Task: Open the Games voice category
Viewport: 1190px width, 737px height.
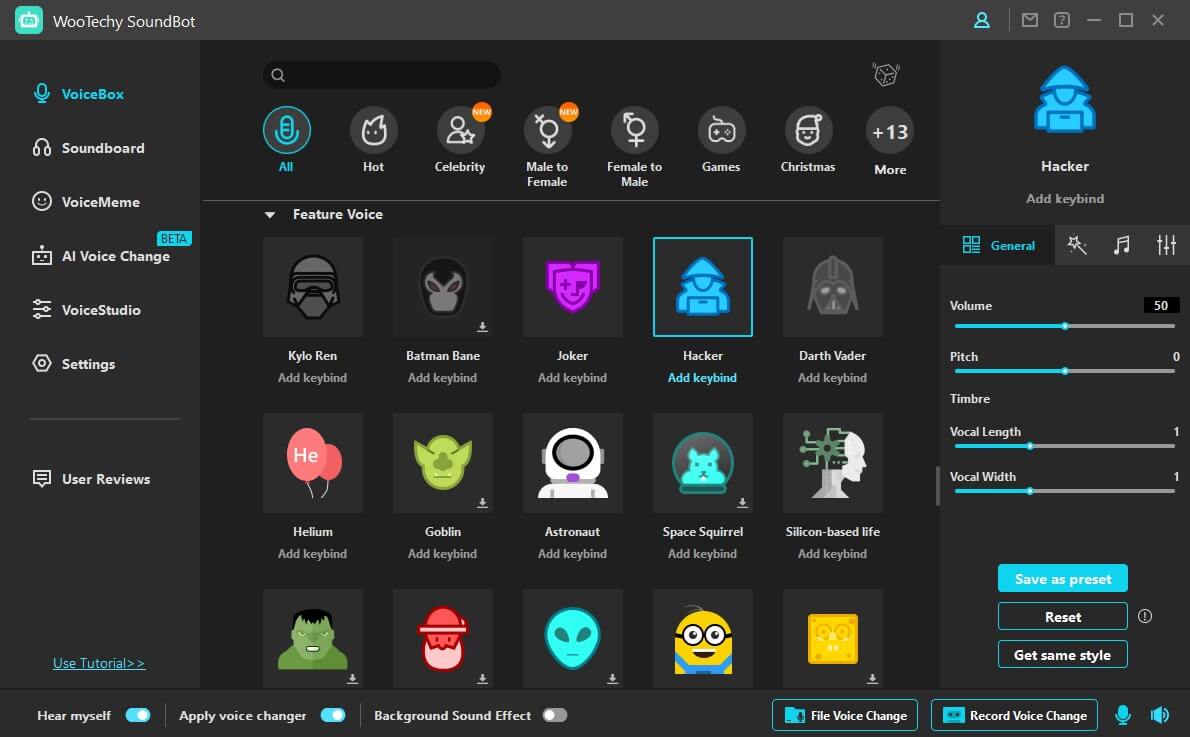Action: (721, 130)
